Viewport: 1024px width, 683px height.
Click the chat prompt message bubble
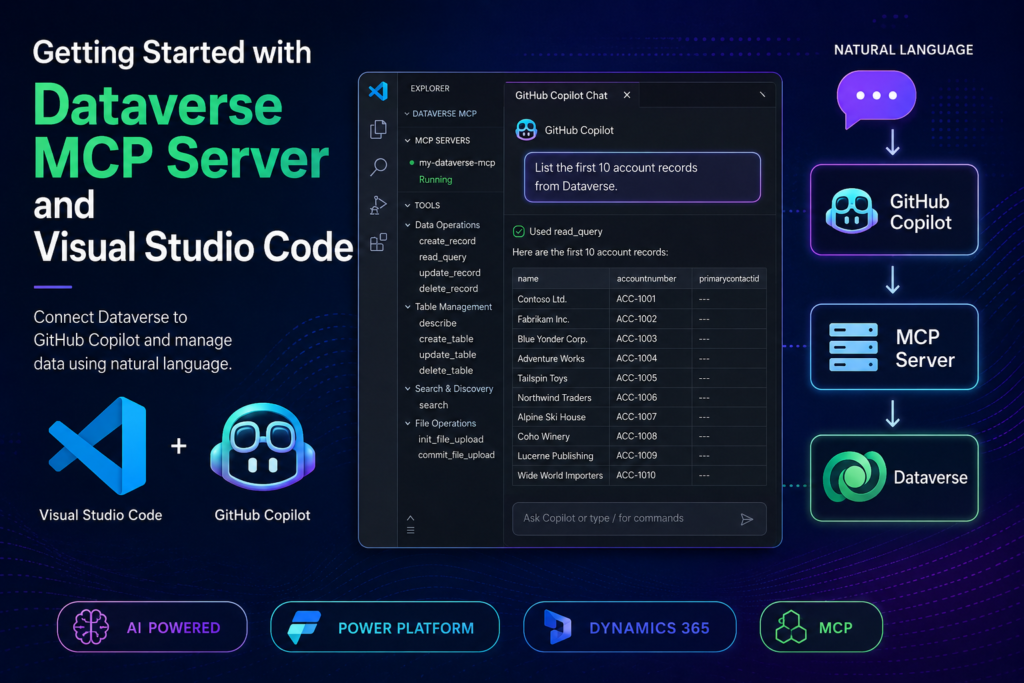point(642,177)
